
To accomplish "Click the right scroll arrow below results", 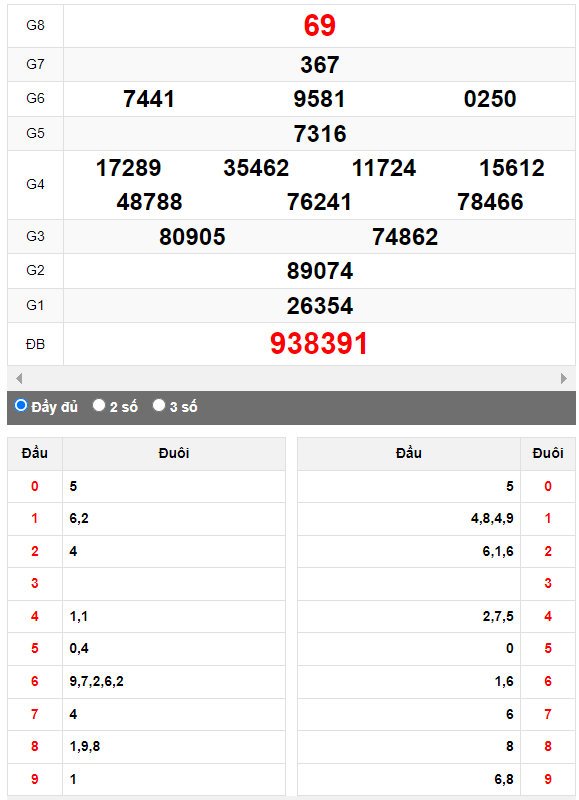I will coord(564,378).
